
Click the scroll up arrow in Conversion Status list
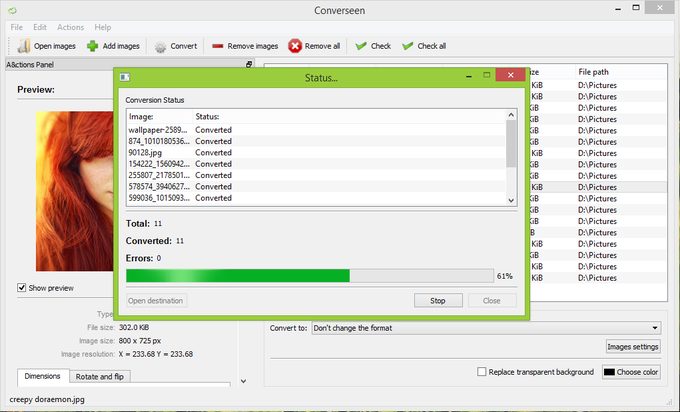[511, 115]
